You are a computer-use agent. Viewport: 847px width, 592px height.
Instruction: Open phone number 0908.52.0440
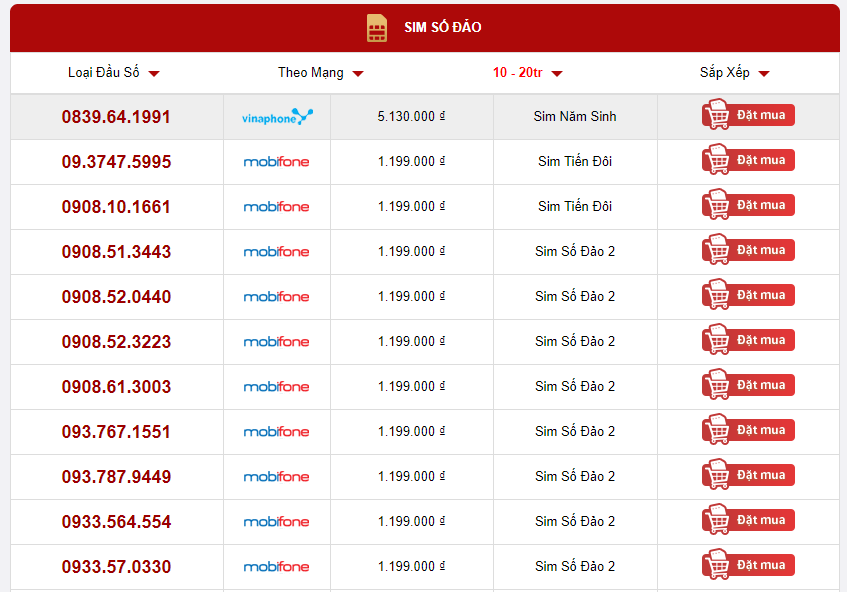tap(116, 297)
